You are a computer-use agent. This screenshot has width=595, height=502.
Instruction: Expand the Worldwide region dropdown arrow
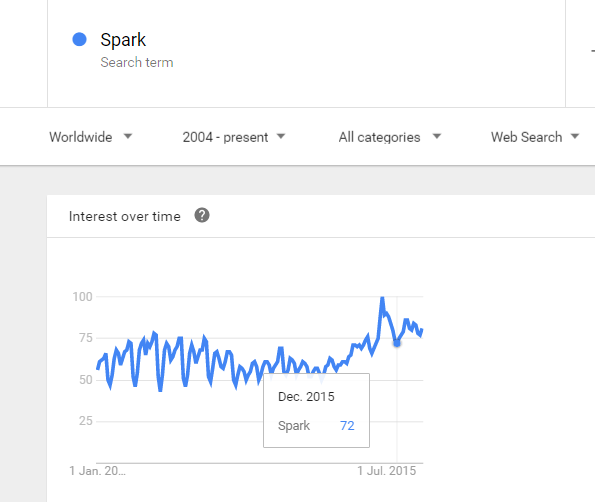pyautogui.click(x=128, y=136)
